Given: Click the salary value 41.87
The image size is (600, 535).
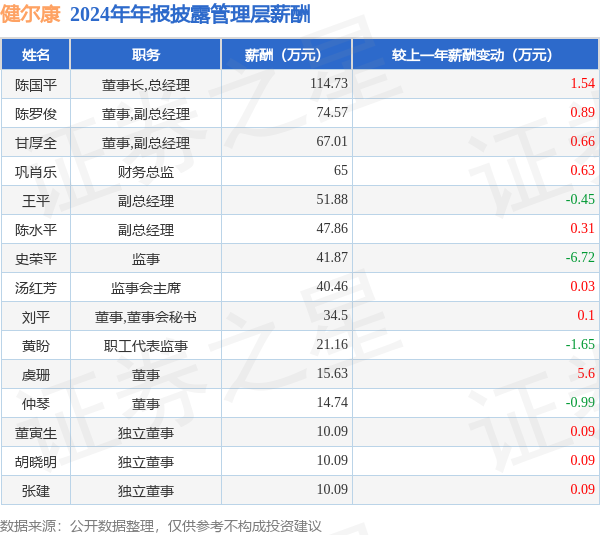Looking at the screenshot, I should click(332, 257).
